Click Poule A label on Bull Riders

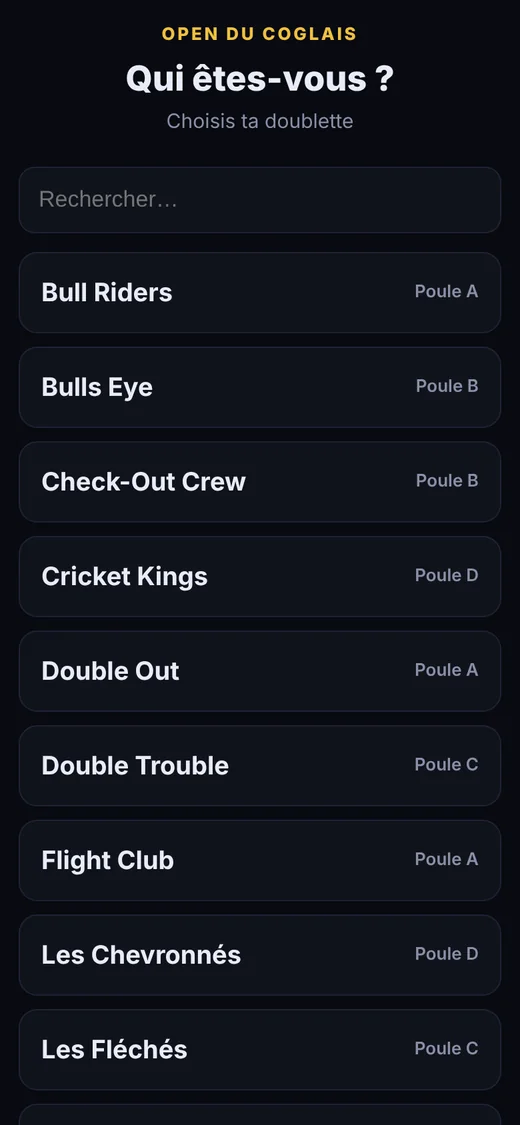[446, 291]
